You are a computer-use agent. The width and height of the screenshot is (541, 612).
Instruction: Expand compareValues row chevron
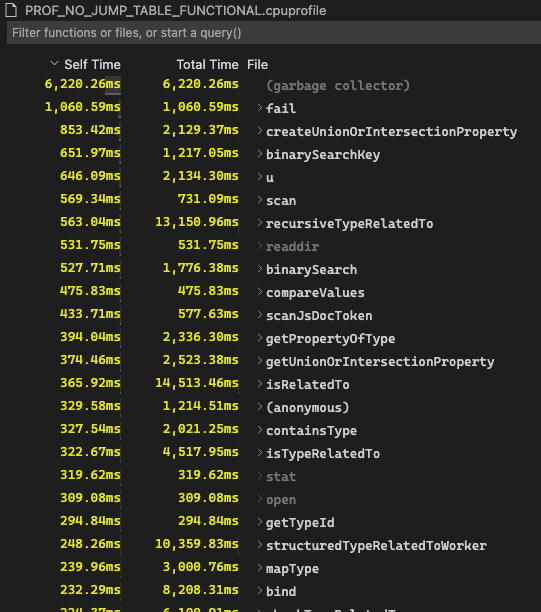click(x=260, y=292)
